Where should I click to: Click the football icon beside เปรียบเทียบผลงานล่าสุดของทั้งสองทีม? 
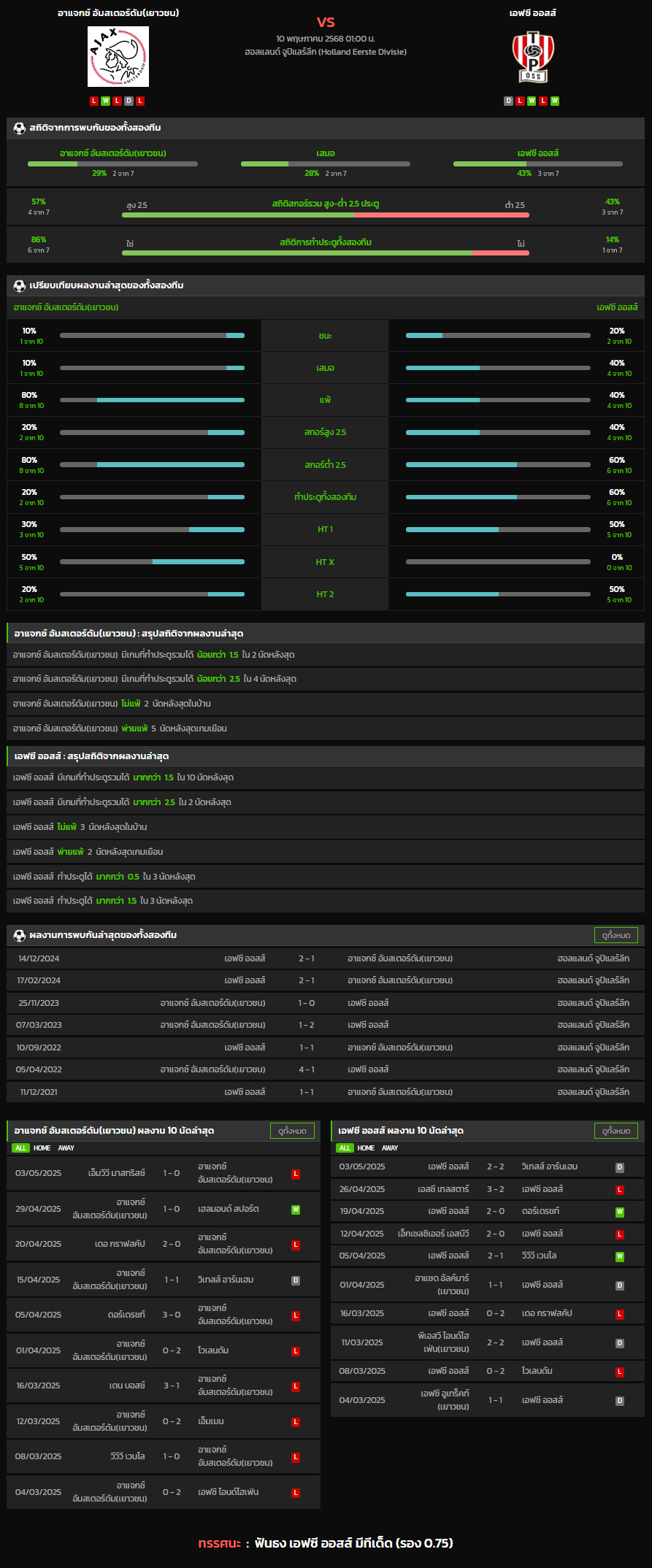pos(20,285)
